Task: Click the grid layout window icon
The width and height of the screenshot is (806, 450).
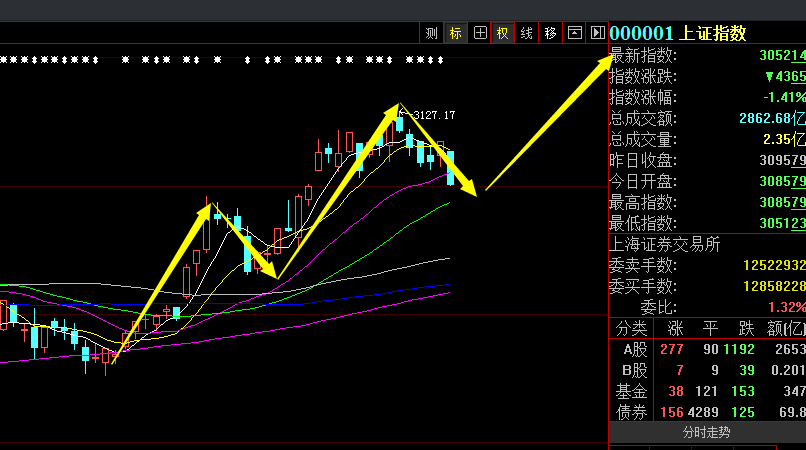Action: pyautogui.click(x=479, y=33)
